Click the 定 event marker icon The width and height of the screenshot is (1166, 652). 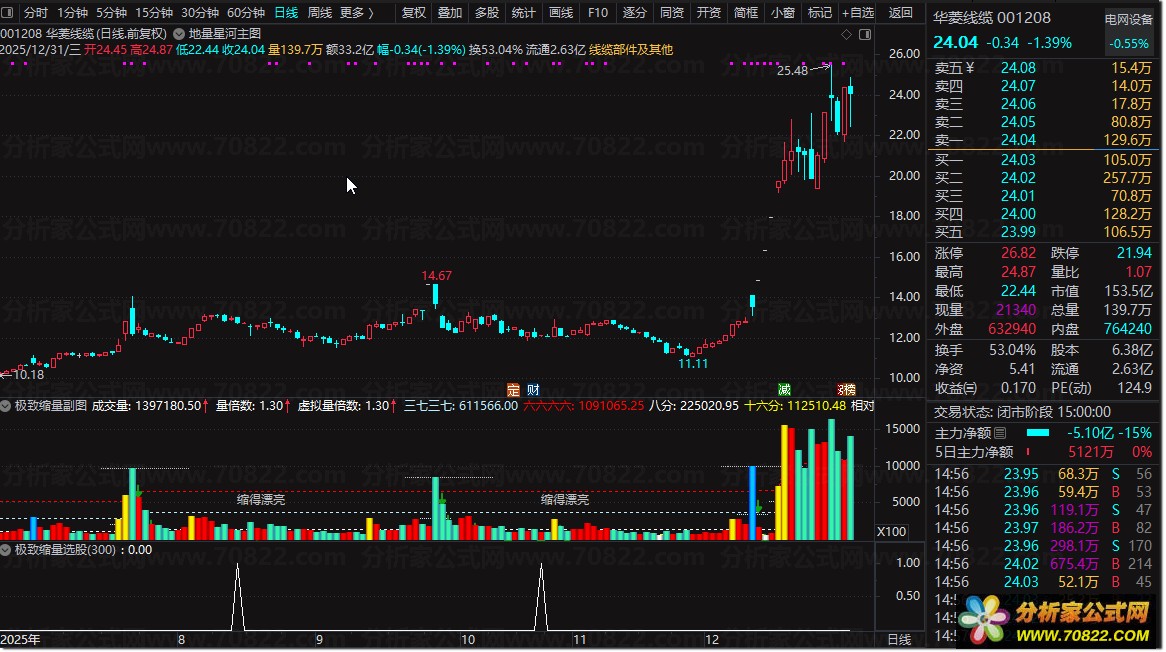coord(513,390)
